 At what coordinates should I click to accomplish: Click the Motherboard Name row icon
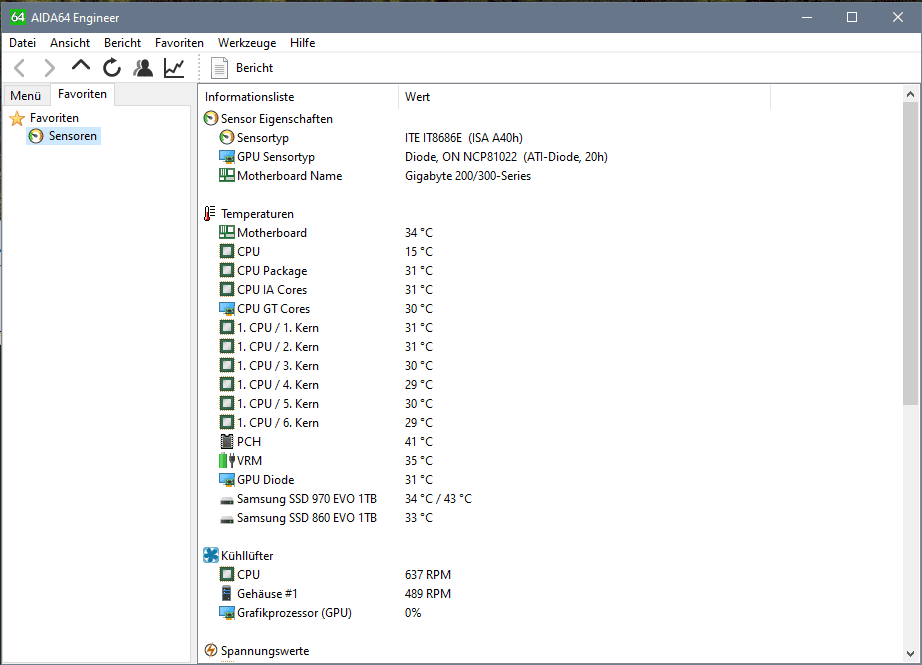click(x=226, y=175)
